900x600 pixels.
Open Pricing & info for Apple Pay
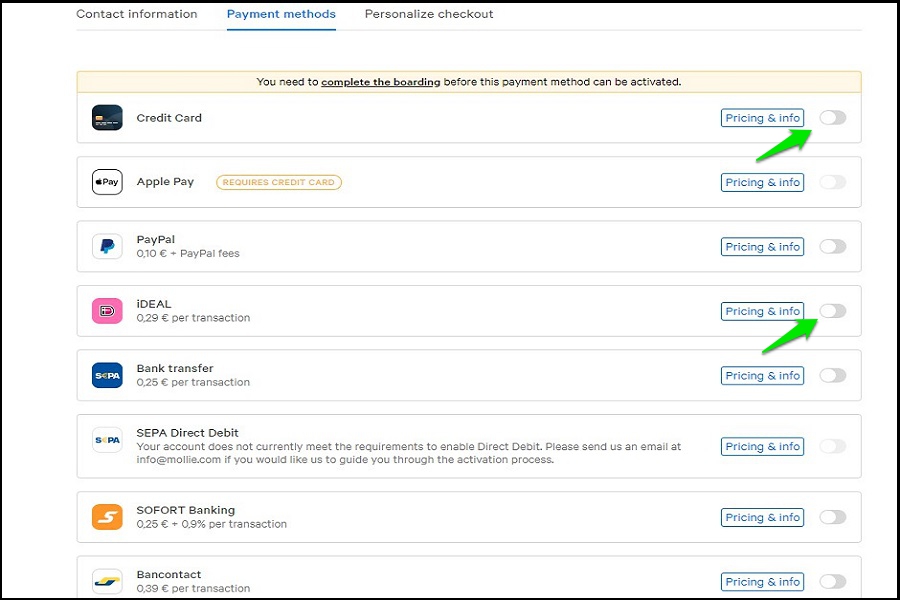pyautogui.click(x=762, y=182)
